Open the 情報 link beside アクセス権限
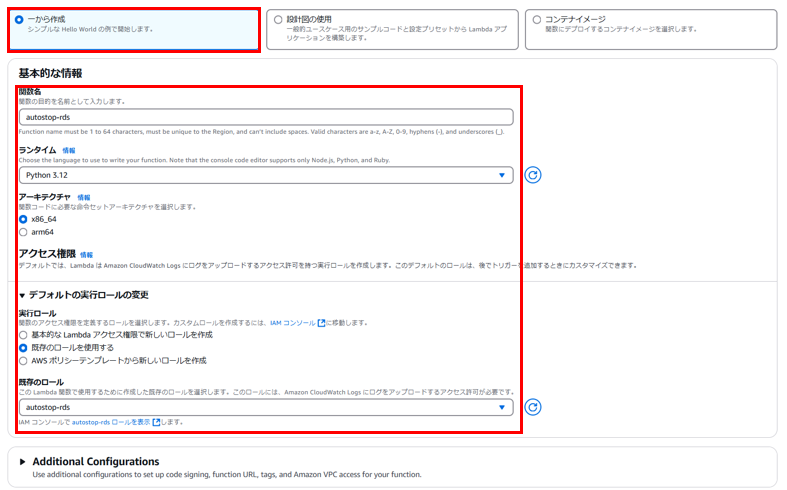This screenshot has height=490, width=787. 86,255
